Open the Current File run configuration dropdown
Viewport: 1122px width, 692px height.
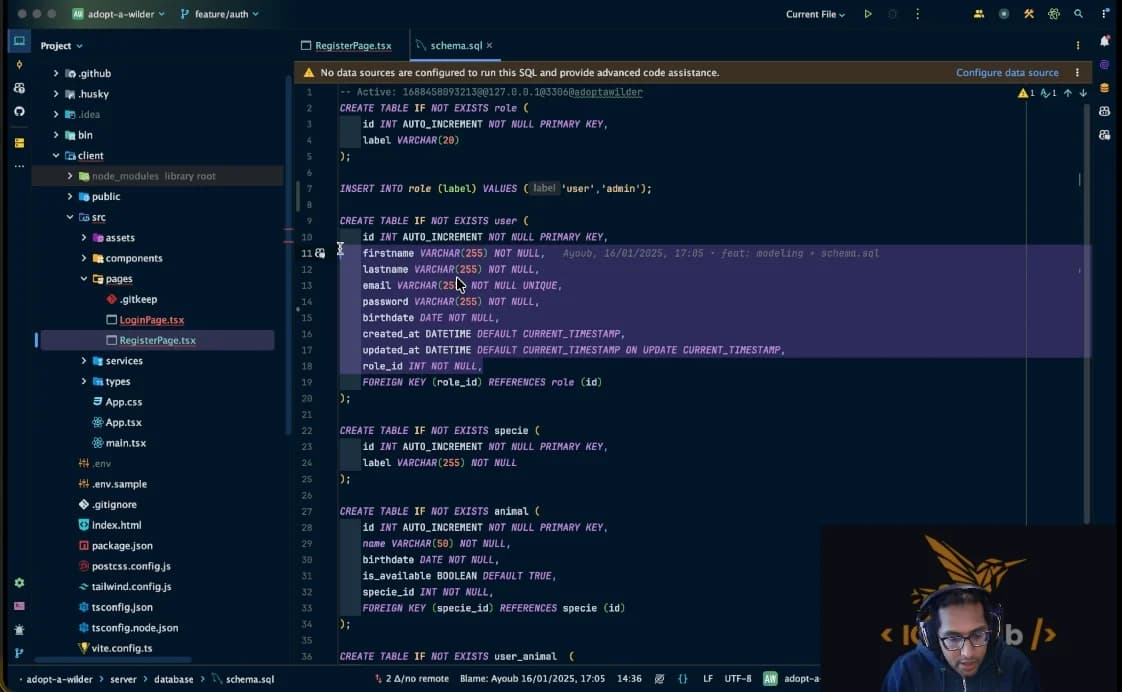point(815,14)
